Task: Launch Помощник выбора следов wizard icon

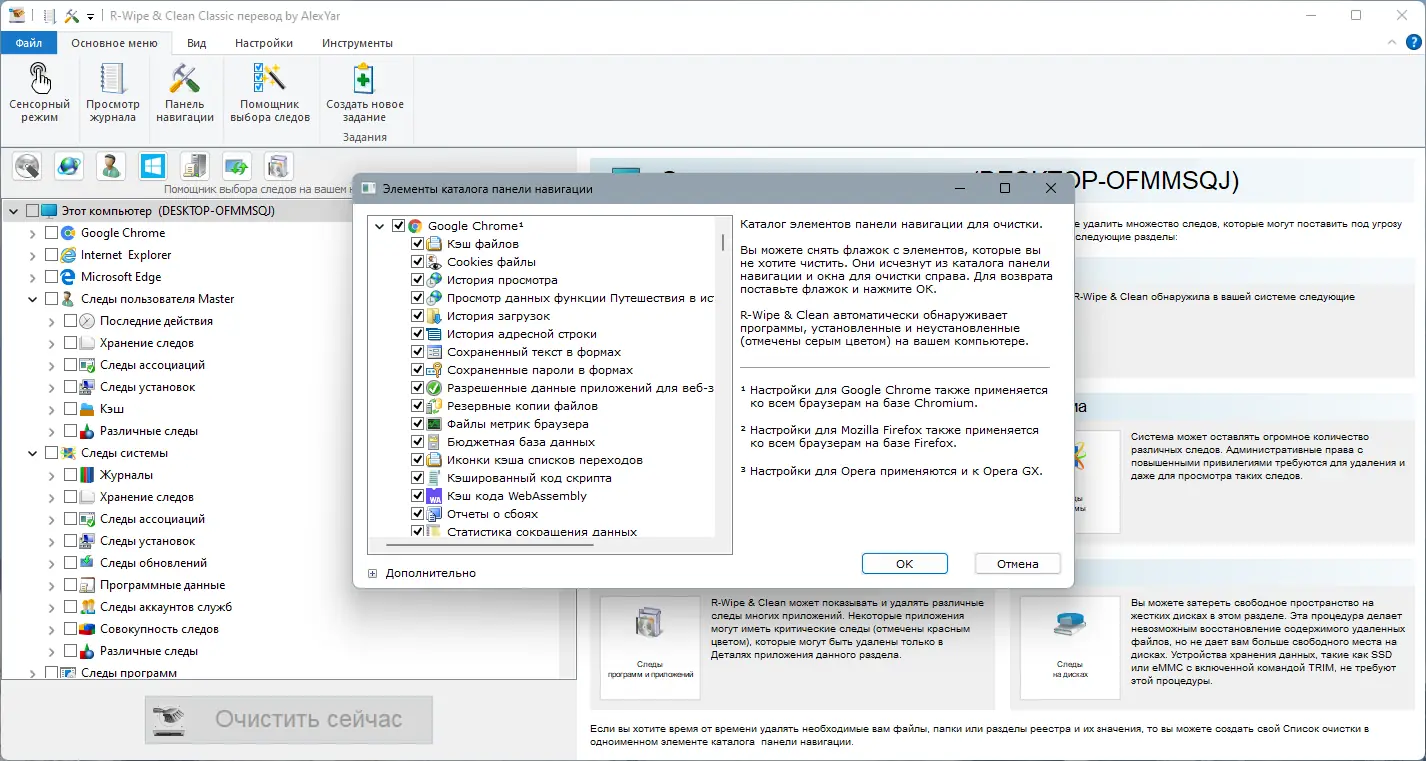Action: 270,79
